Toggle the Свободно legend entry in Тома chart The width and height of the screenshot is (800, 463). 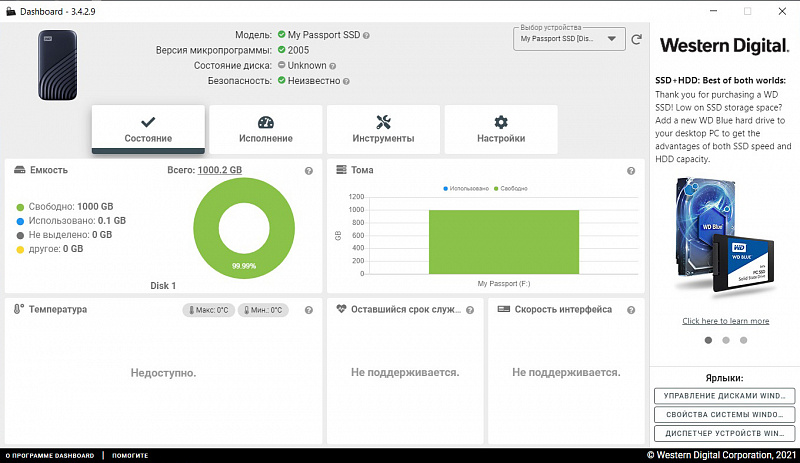tap(511, 188)
